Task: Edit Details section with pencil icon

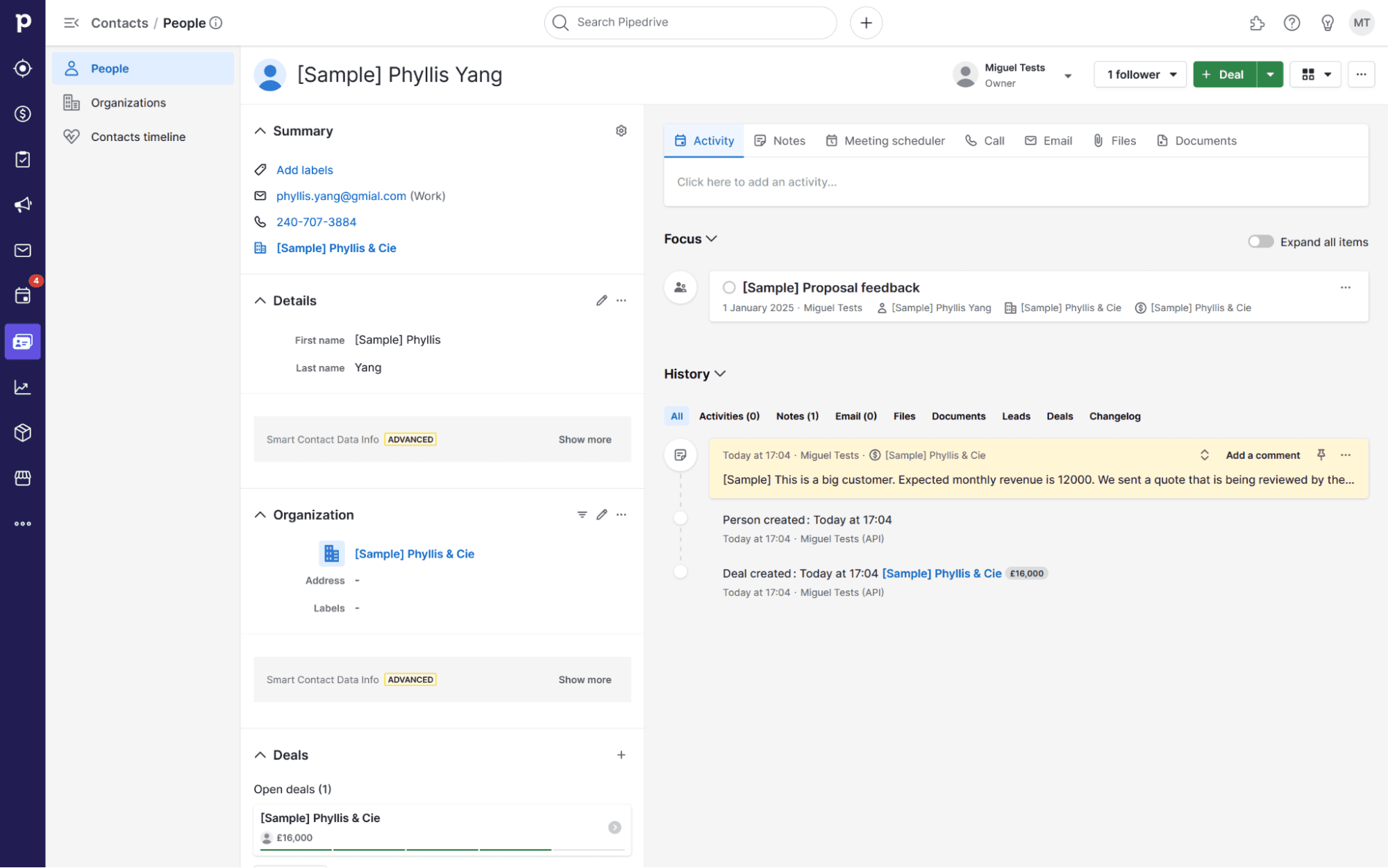Action: 601,301
